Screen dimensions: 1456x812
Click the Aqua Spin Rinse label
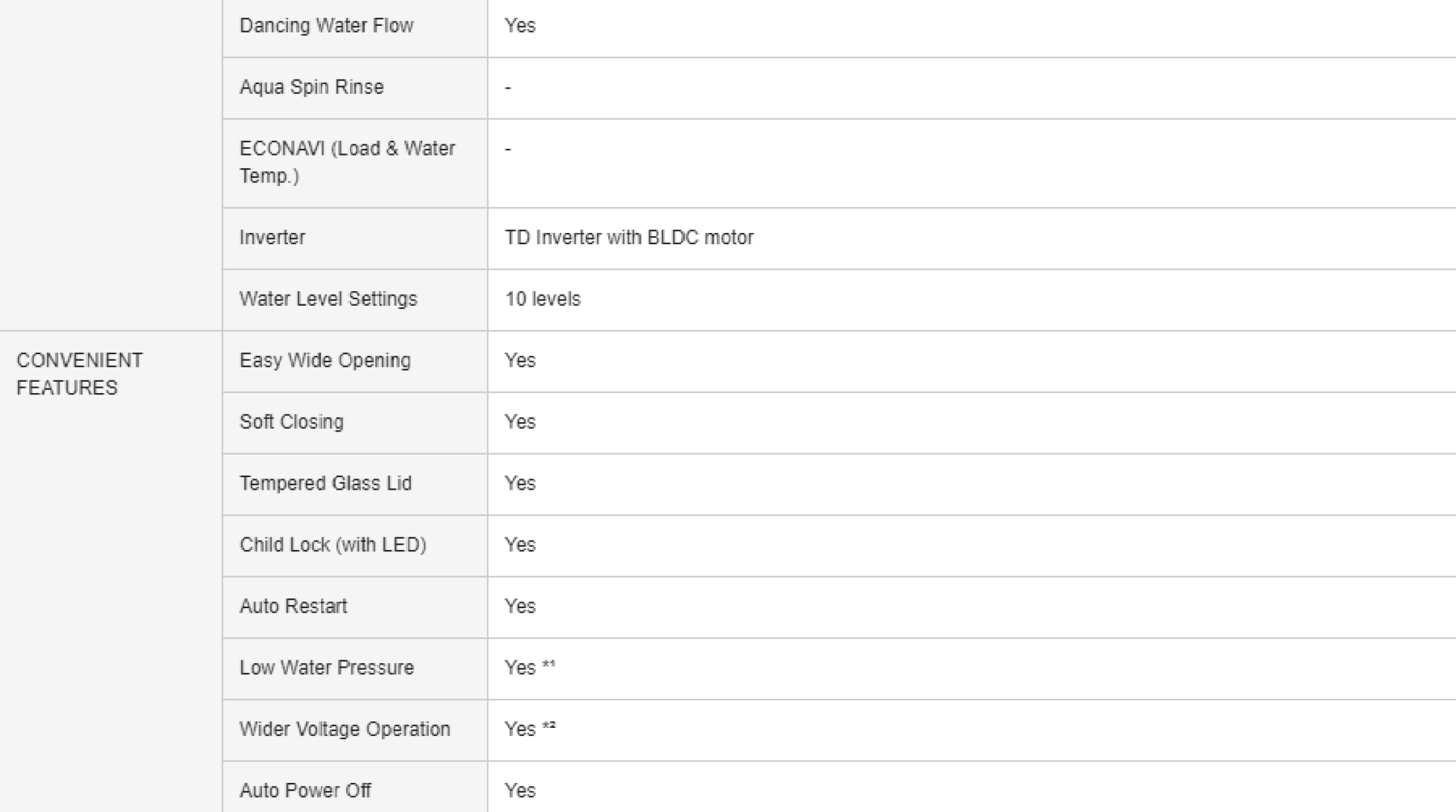[312, 87]
